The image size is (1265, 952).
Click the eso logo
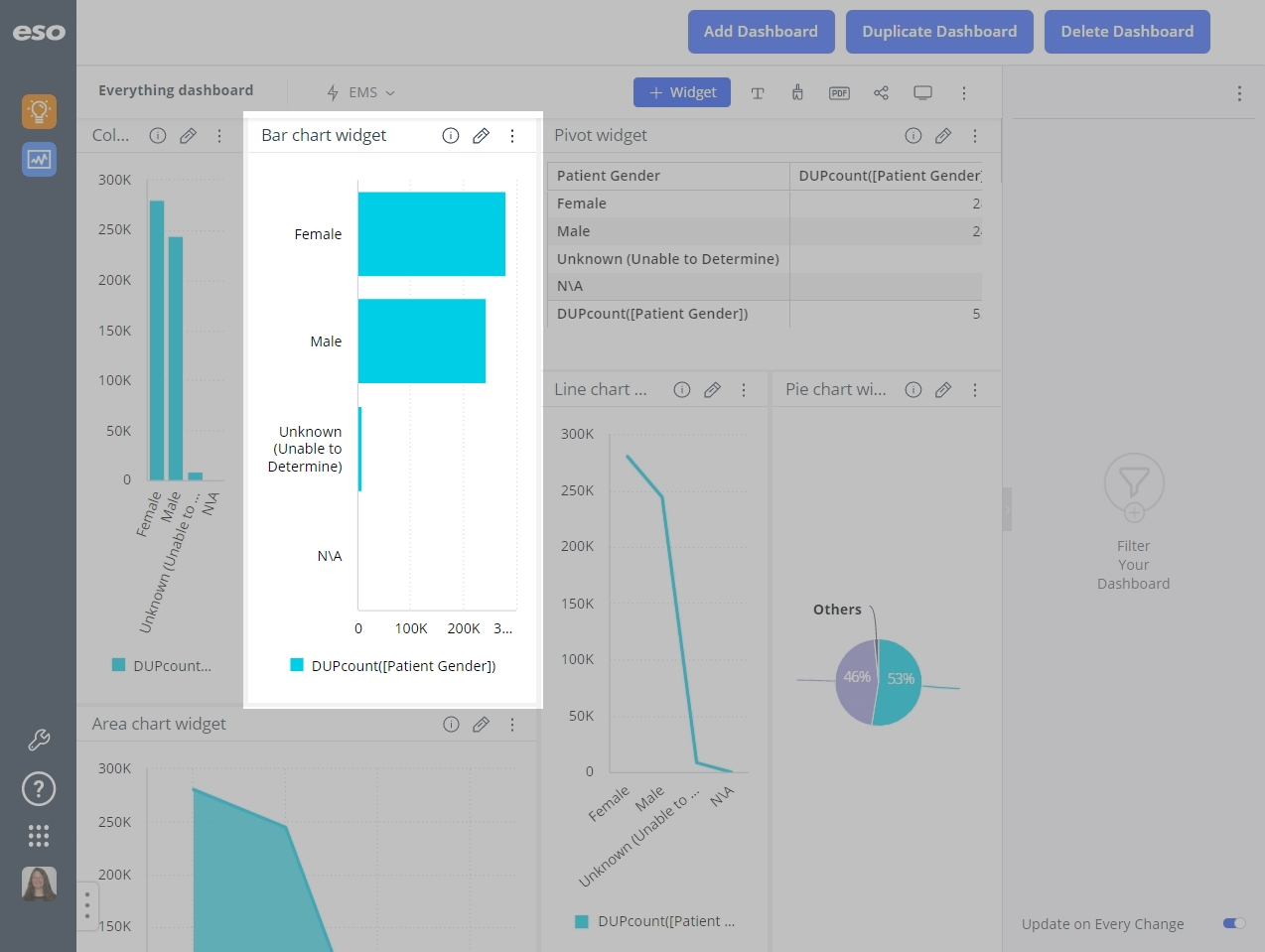(x=39, y=32)
